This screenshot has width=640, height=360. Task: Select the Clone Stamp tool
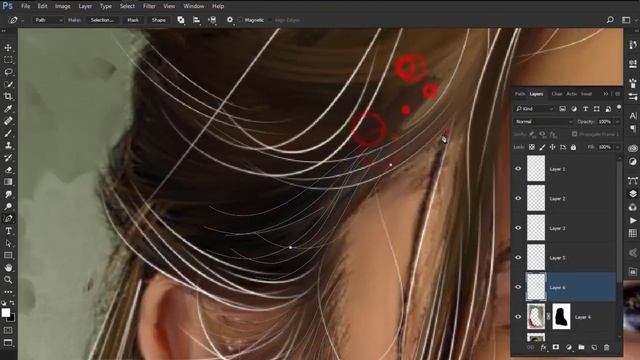(x=8, y=145)
